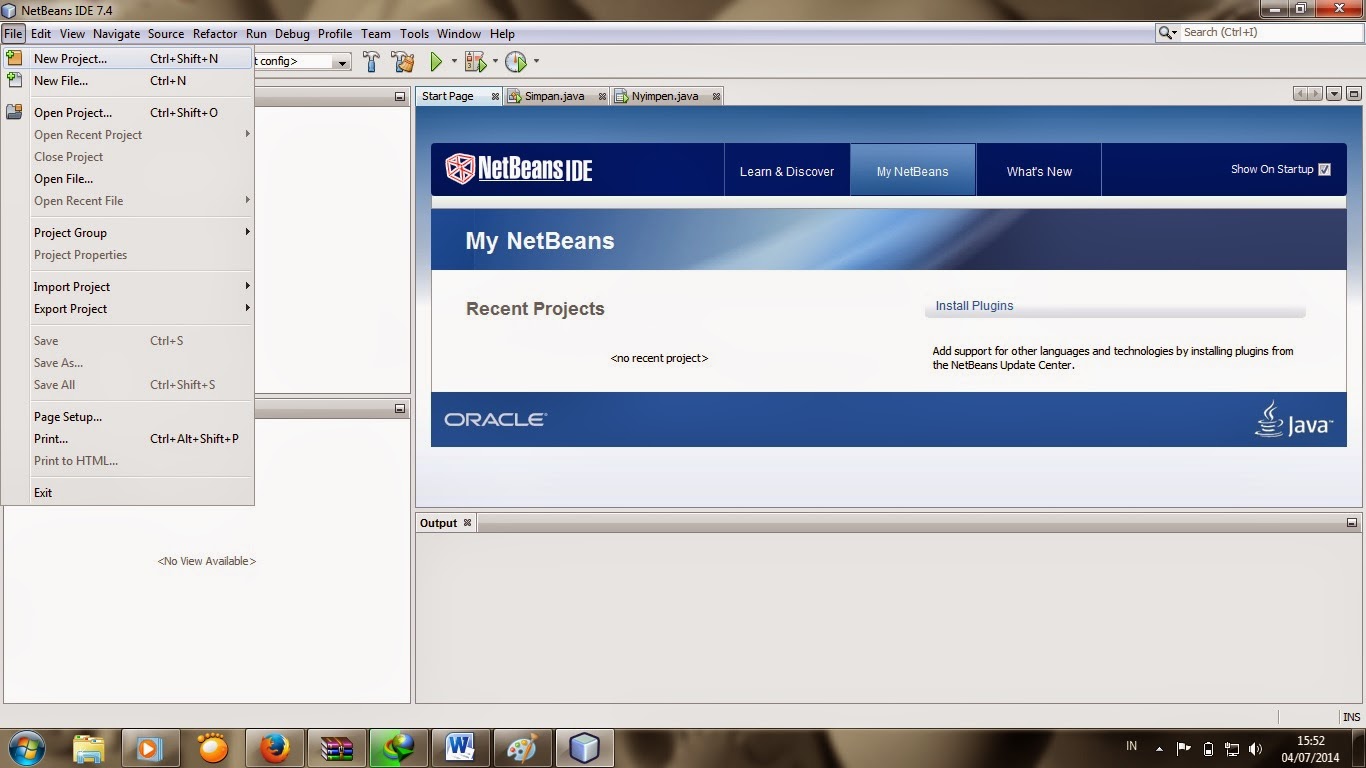The width and height of the screenshot is (1366, 768).
Task: Open Windows Start button
Action: [x=26, y=747]
